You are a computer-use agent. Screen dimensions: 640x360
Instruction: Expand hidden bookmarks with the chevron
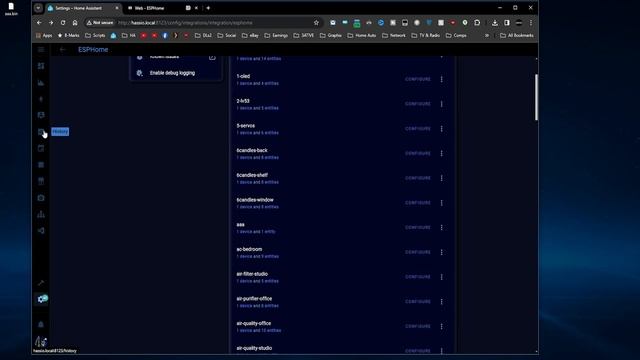point(487,36)
